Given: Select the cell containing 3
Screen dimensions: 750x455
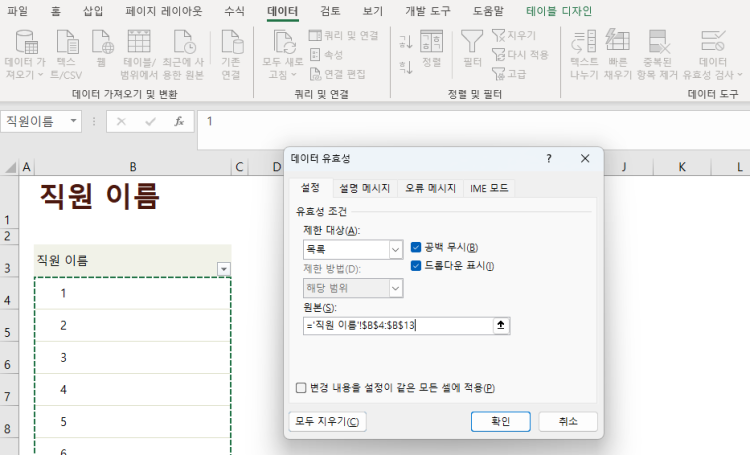Looking at the screenshot, I should click(x=132, y=357).
